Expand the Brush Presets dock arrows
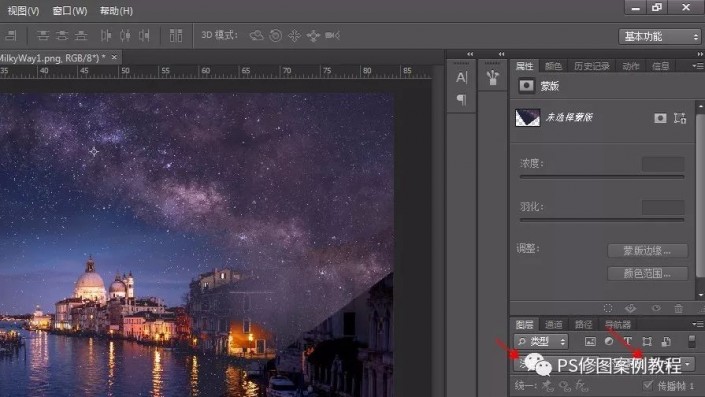Image resolution: width=705 pixels, height=397 pixels. click(501, 54)
